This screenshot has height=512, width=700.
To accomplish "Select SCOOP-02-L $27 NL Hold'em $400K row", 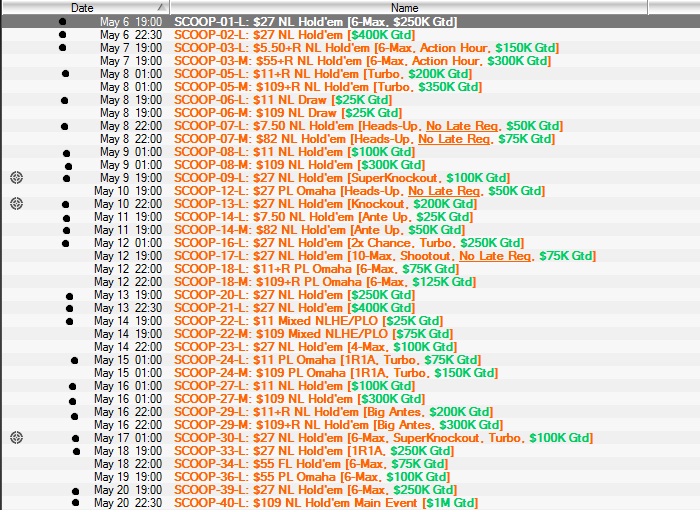I will (x=350, y=35).
